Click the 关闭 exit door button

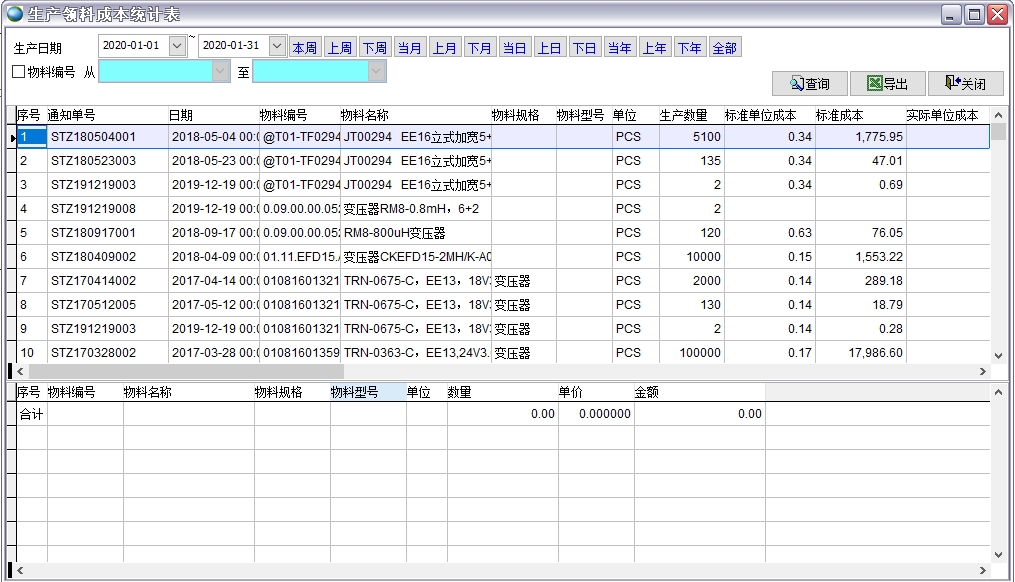click(x=965, y=84)
